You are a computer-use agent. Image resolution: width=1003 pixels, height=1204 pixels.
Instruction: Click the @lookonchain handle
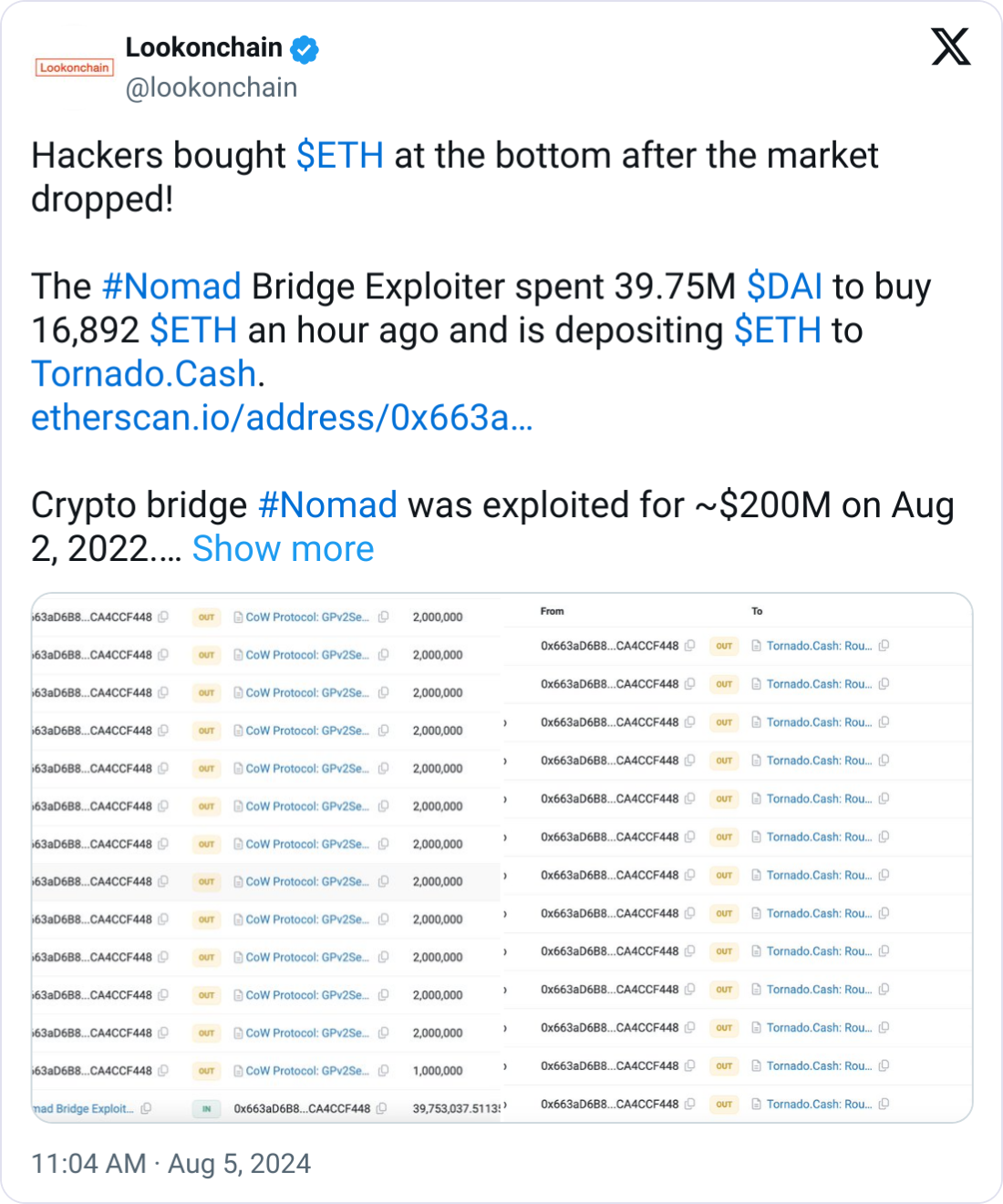point(211,88)
